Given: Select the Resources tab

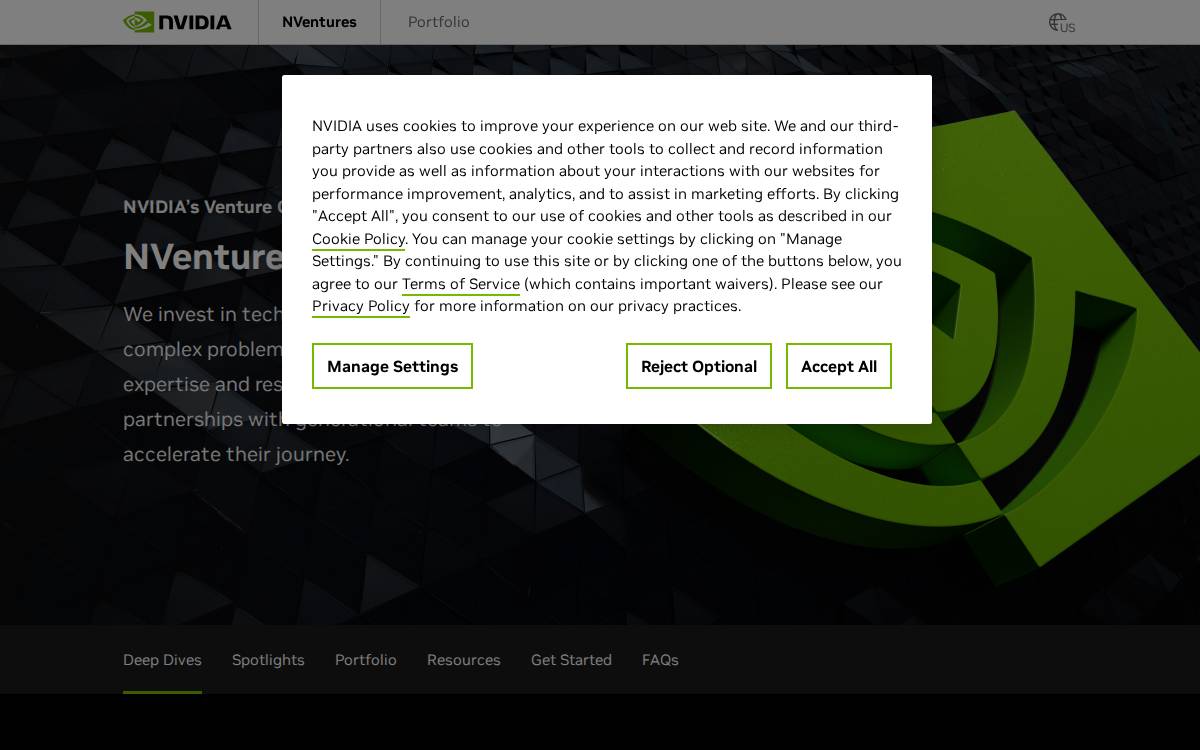Looking at the screenshot, I should point(464,660).
